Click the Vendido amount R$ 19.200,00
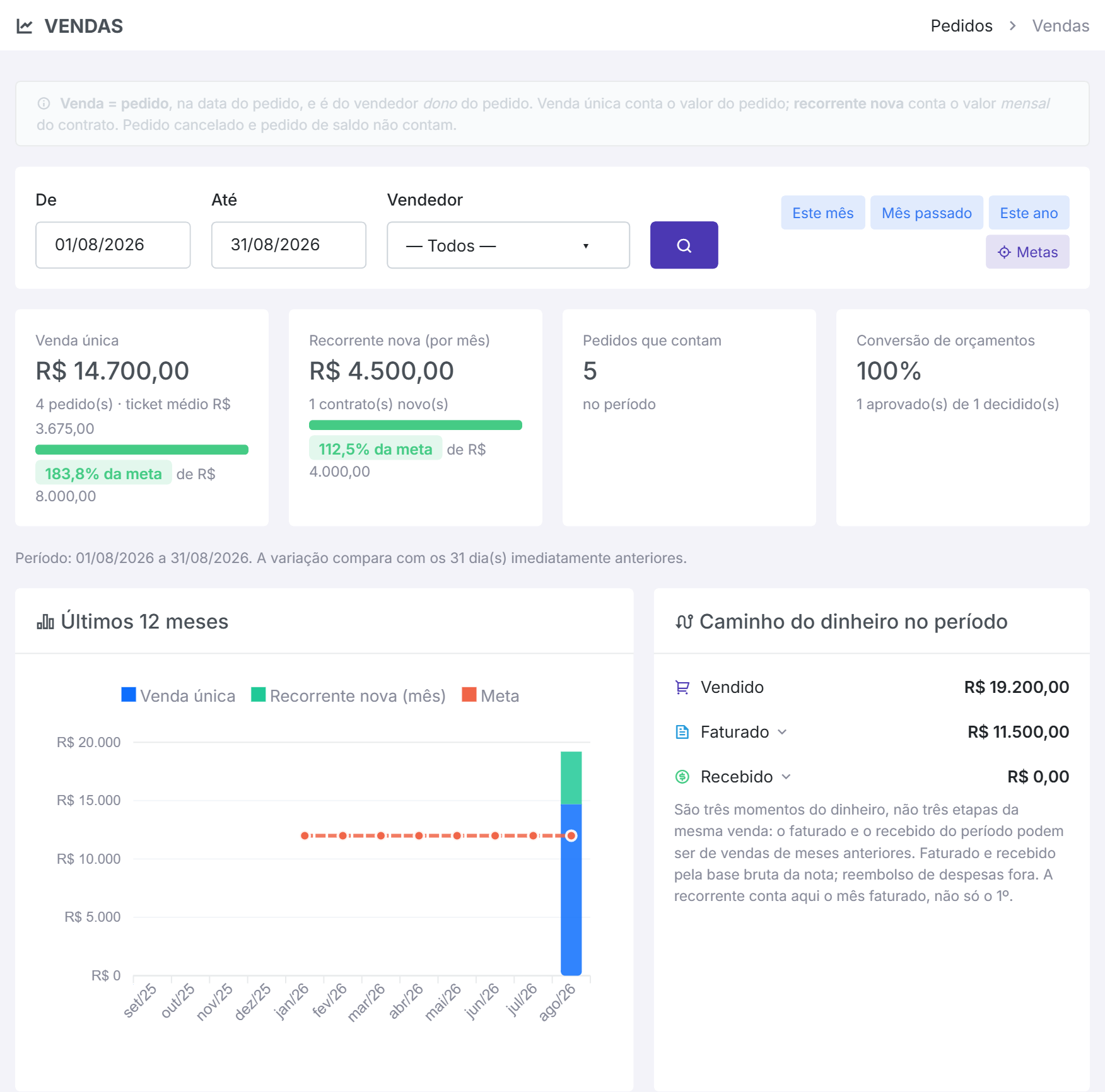Viewport: 1105px width, 1092px height. (1017, 687)
